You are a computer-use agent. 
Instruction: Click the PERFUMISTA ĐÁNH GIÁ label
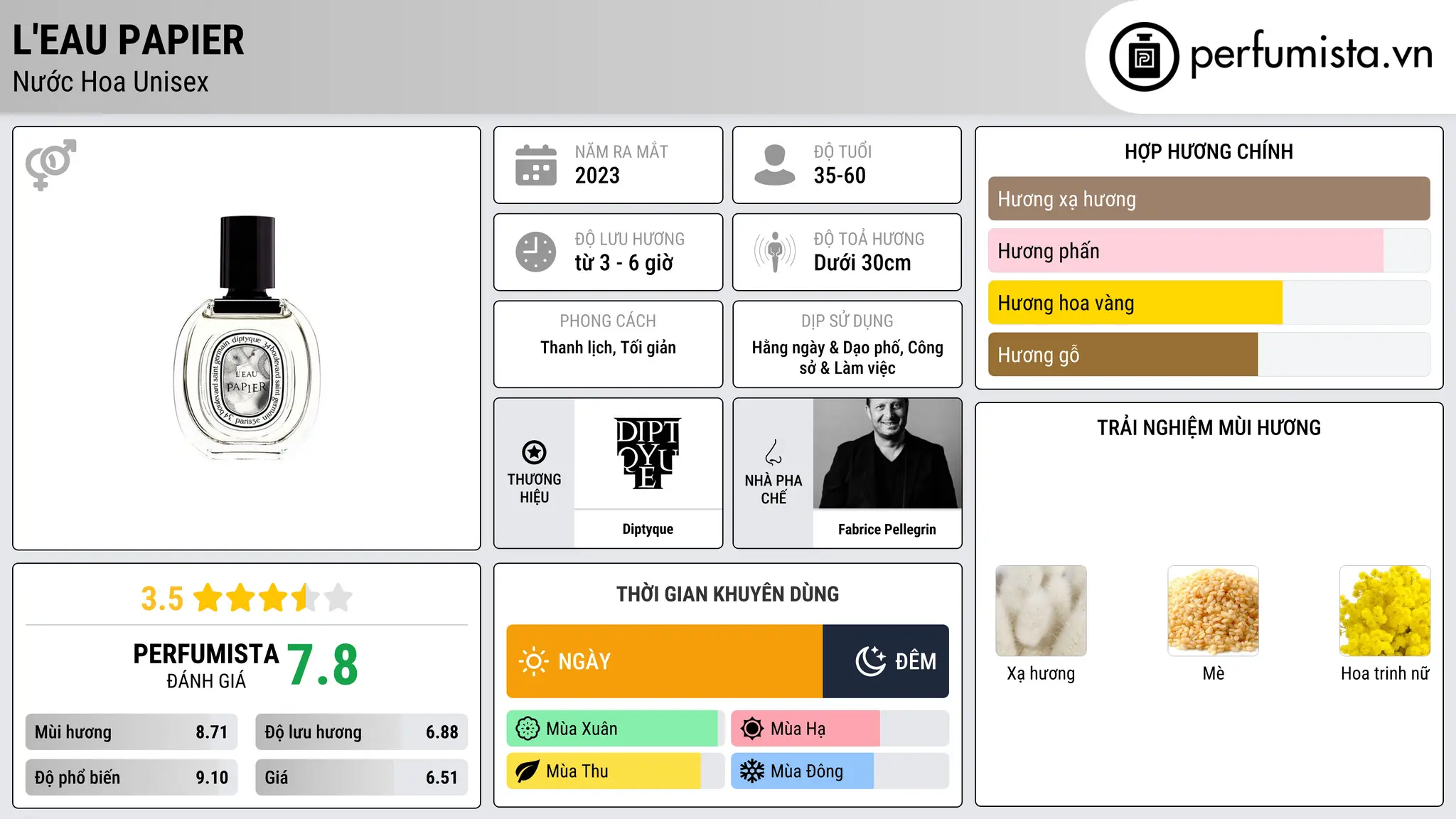pyautogui.click(x=206, y=665)
